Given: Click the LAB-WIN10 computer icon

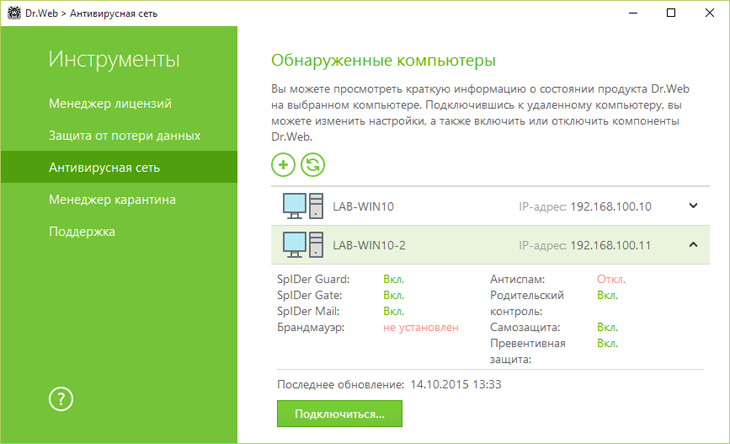Looking at the screenshot, I should (x=303, y=206).
